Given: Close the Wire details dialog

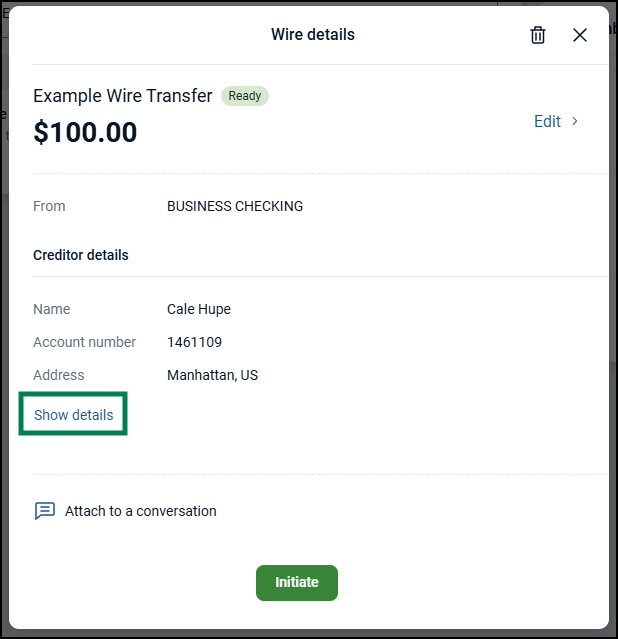Looking at the screenshot, I should point(580,35).
